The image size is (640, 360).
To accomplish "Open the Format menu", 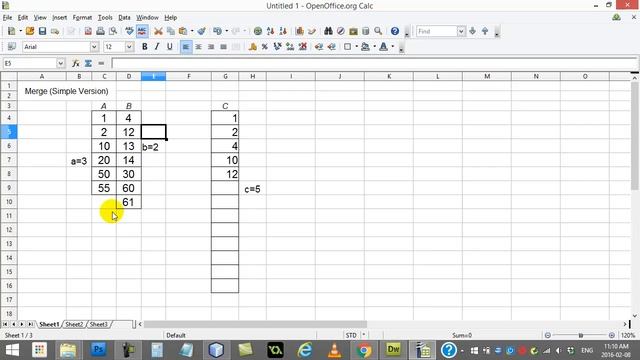I will [x=82, y=18].
